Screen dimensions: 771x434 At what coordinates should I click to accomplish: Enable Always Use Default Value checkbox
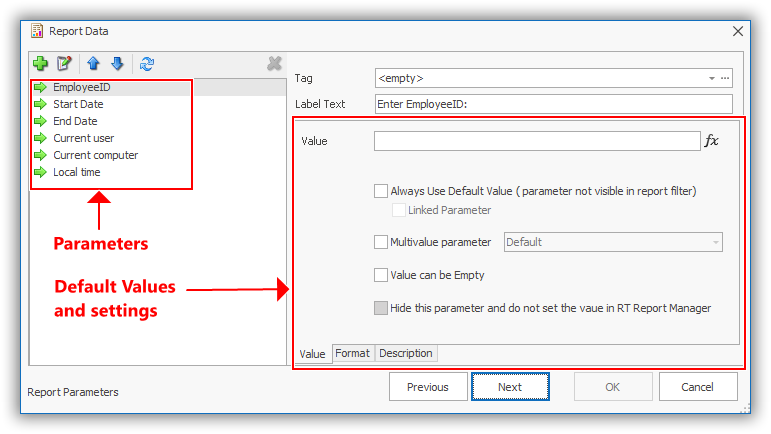(x=380, y=191)
